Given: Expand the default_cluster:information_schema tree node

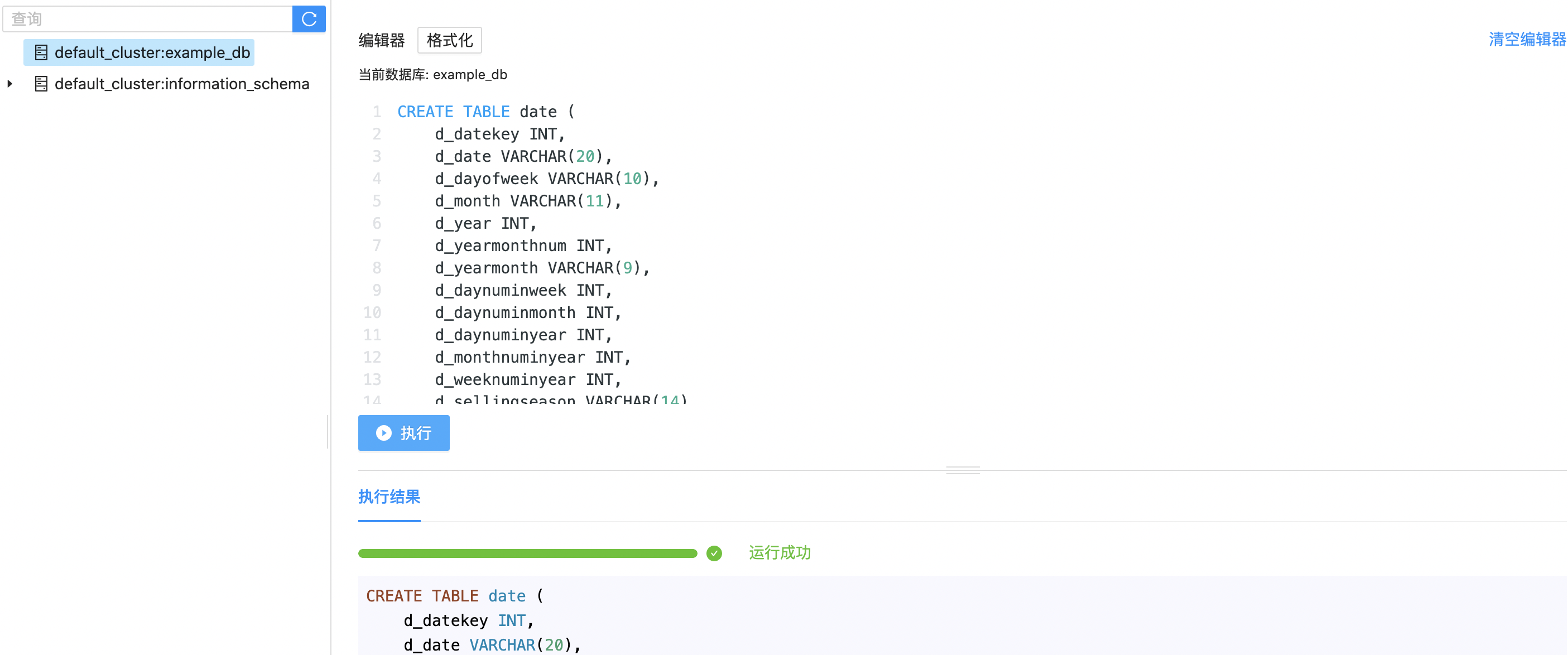Looking at the screenshot, I should tap(9, 84).
